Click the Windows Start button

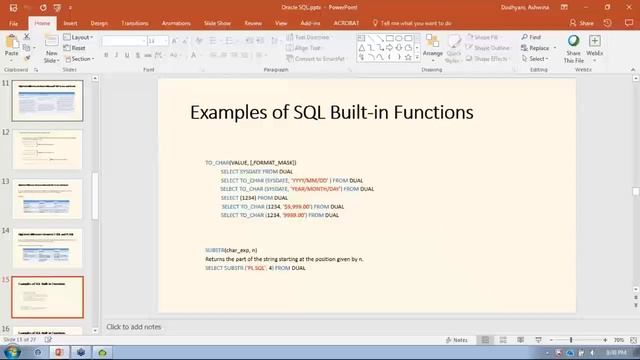click(x=12, y=352)
